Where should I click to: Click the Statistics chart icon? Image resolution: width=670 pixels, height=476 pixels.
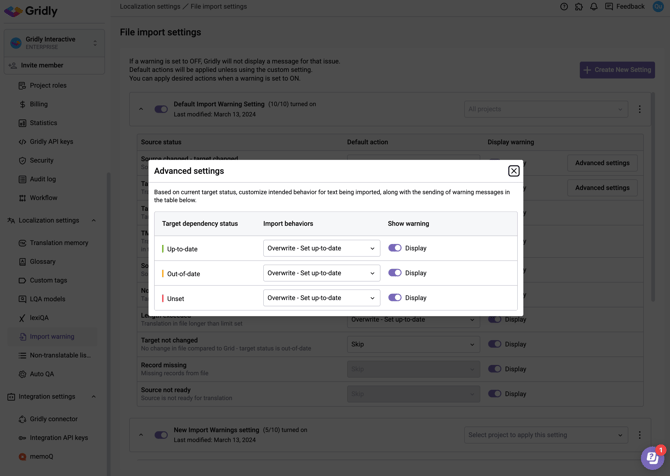pyautogui.click(x=22, y=123)
